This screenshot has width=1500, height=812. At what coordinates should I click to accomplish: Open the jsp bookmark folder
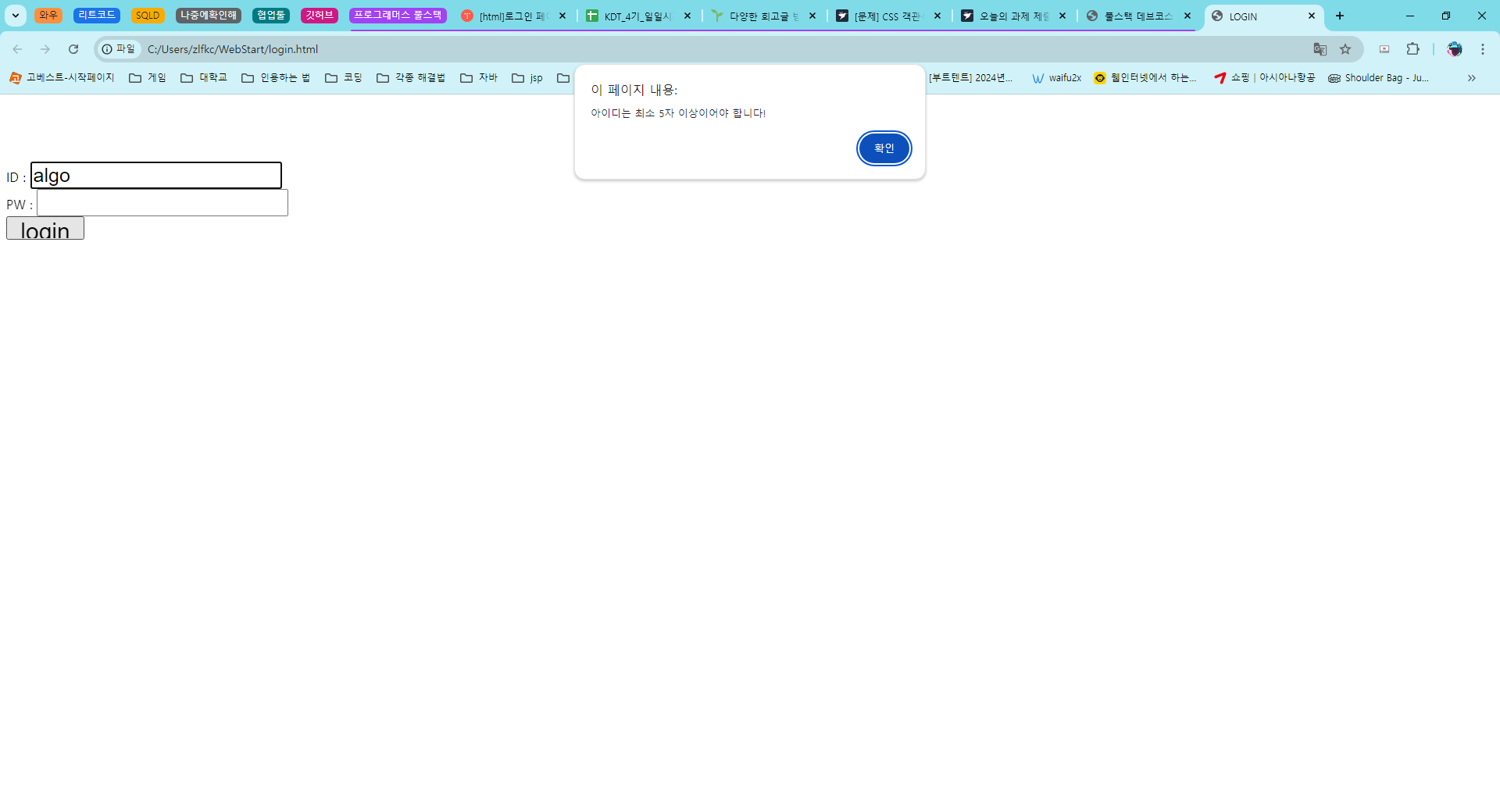(x=527, y=78)
